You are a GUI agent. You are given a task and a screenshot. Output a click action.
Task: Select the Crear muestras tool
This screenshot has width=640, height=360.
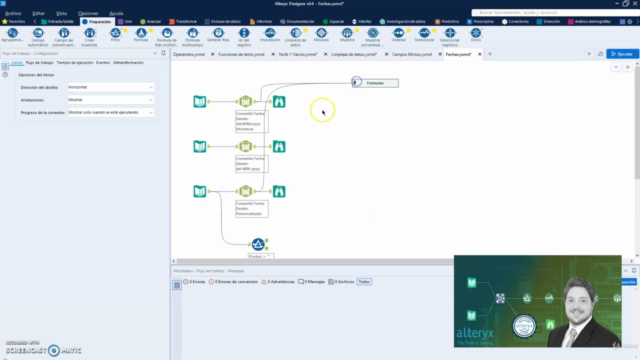point(89,37)
